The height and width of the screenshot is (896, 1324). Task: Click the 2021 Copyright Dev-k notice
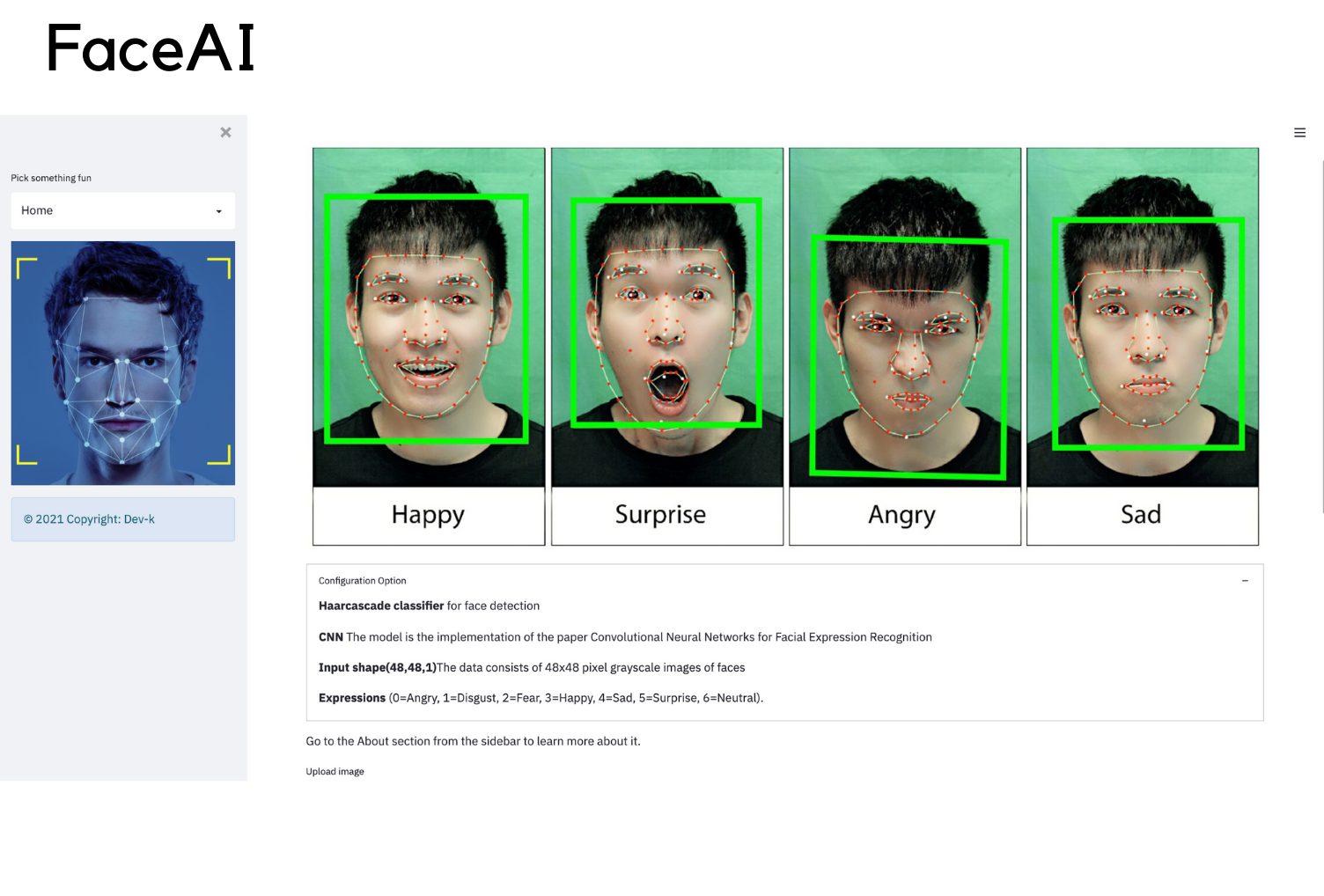tap(89, 519)
